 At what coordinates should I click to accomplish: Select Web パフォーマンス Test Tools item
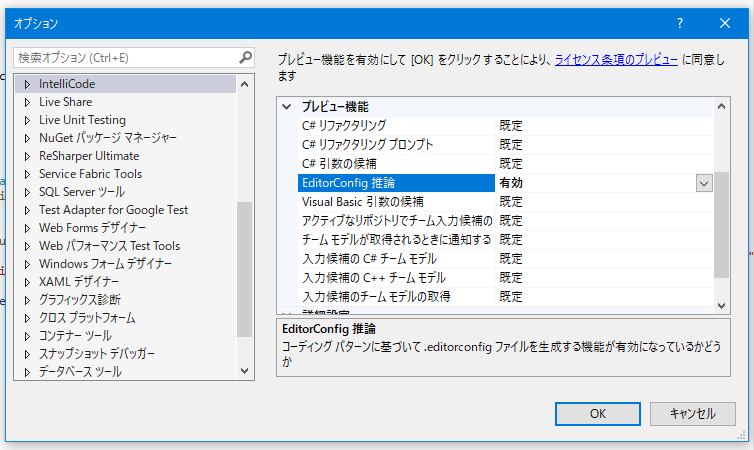click(110, 246)
